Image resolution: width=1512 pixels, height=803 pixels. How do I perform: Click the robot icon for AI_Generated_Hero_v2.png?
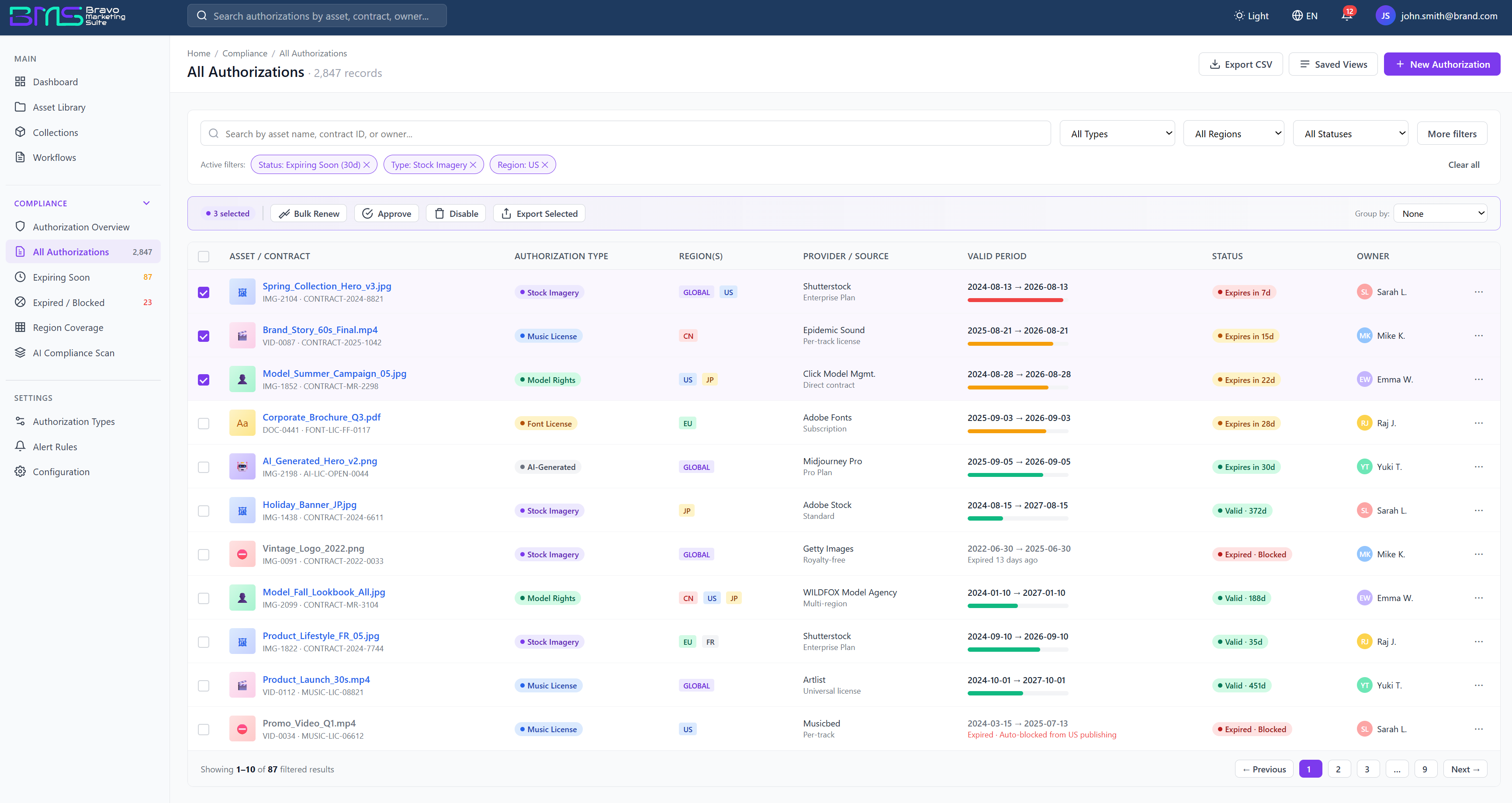click(x=242, y=467)
